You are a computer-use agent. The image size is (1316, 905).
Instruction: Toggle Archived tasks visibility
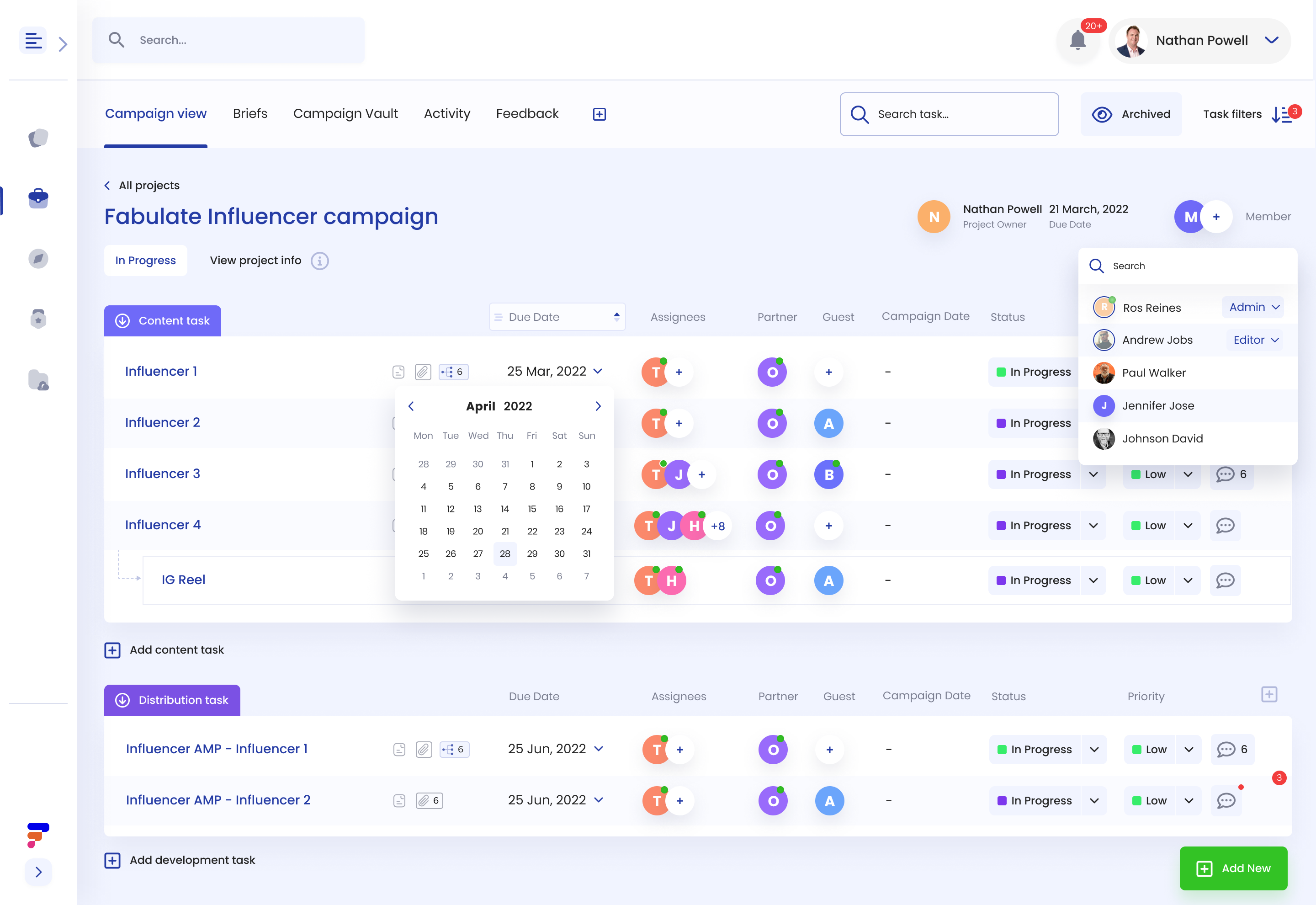click(x=1130, y=114)
